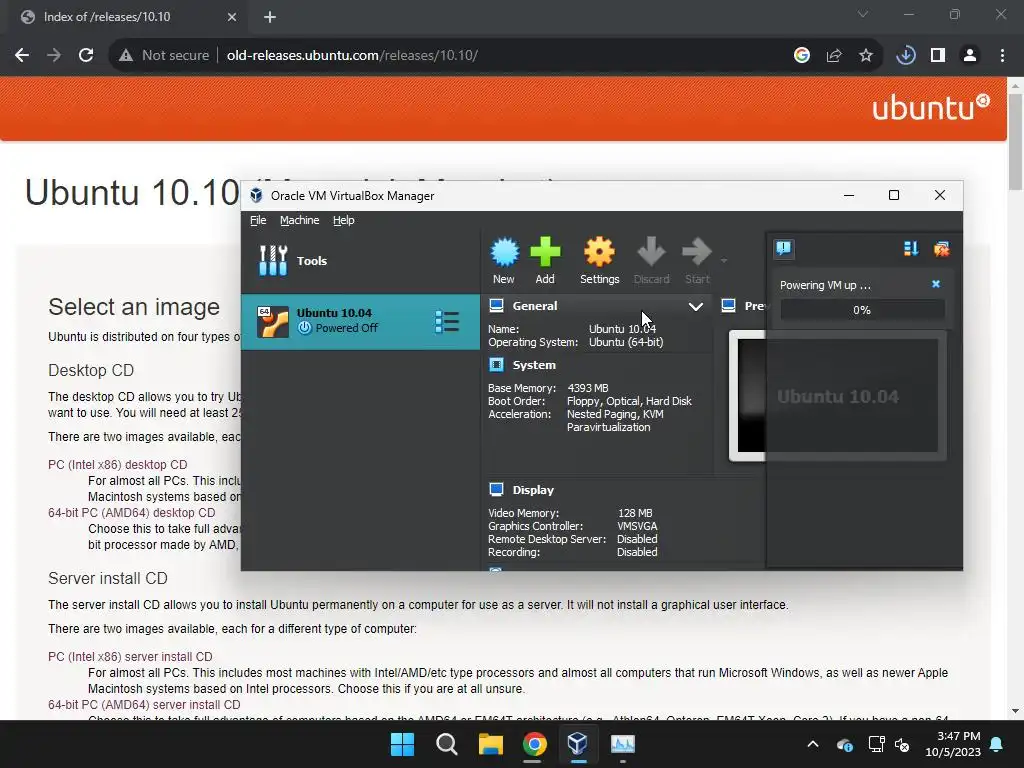Collapse the General section chevron
This screenshot has height=768, width=1024.
pyautogui.click(x=696, y=306)
